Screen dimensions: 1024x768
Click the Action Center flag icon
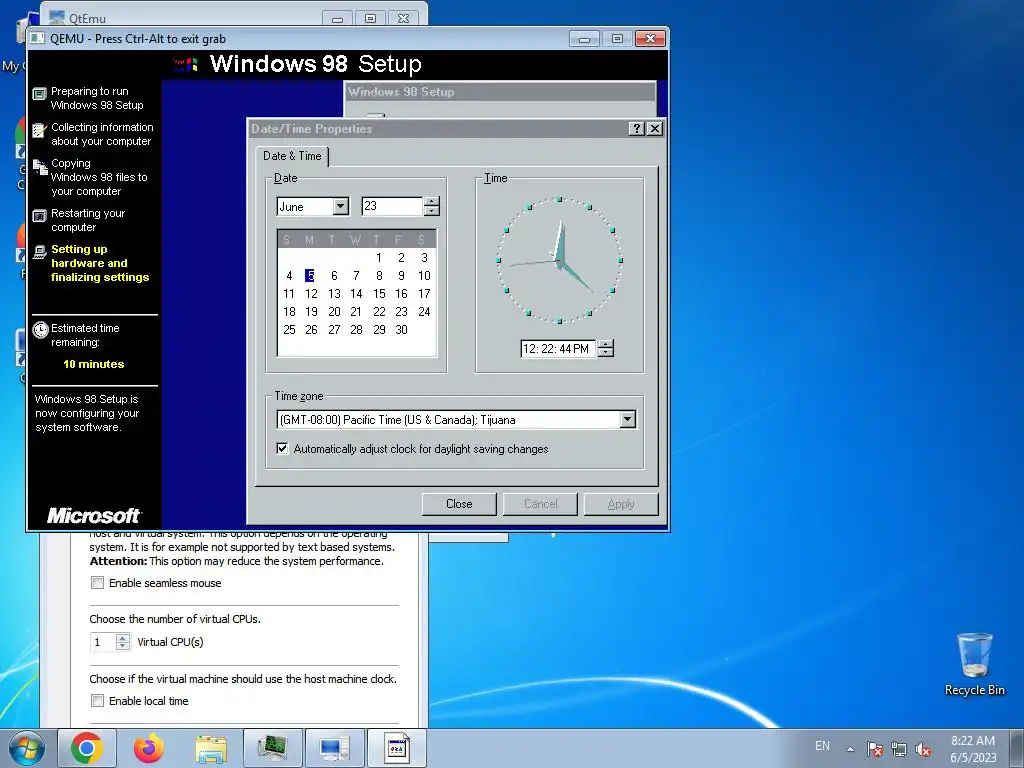(x=875, y=749)
